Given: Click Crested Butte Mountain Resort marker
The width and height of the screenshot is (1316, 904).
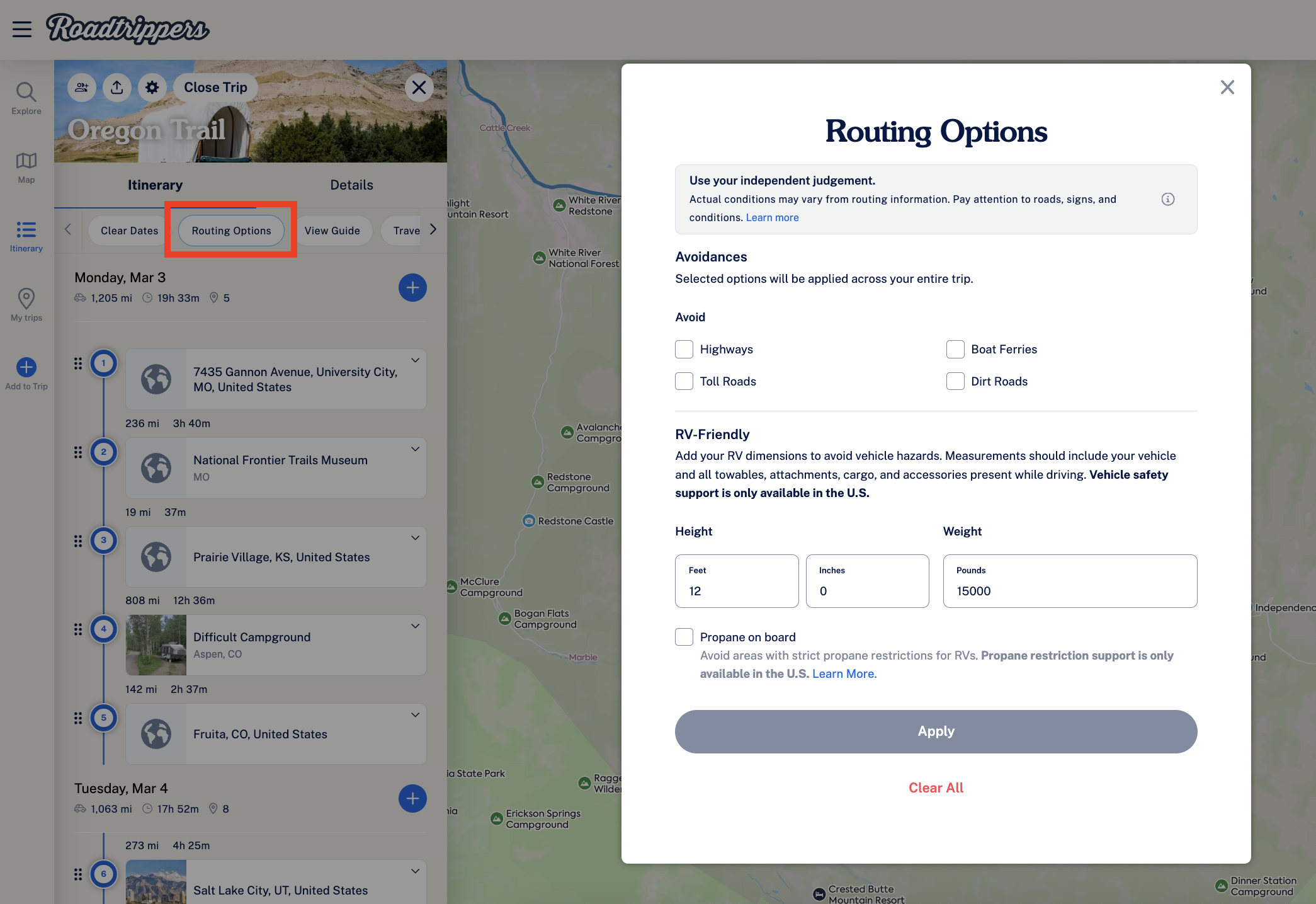Looking at the screenshot, I should click(819, 894).
